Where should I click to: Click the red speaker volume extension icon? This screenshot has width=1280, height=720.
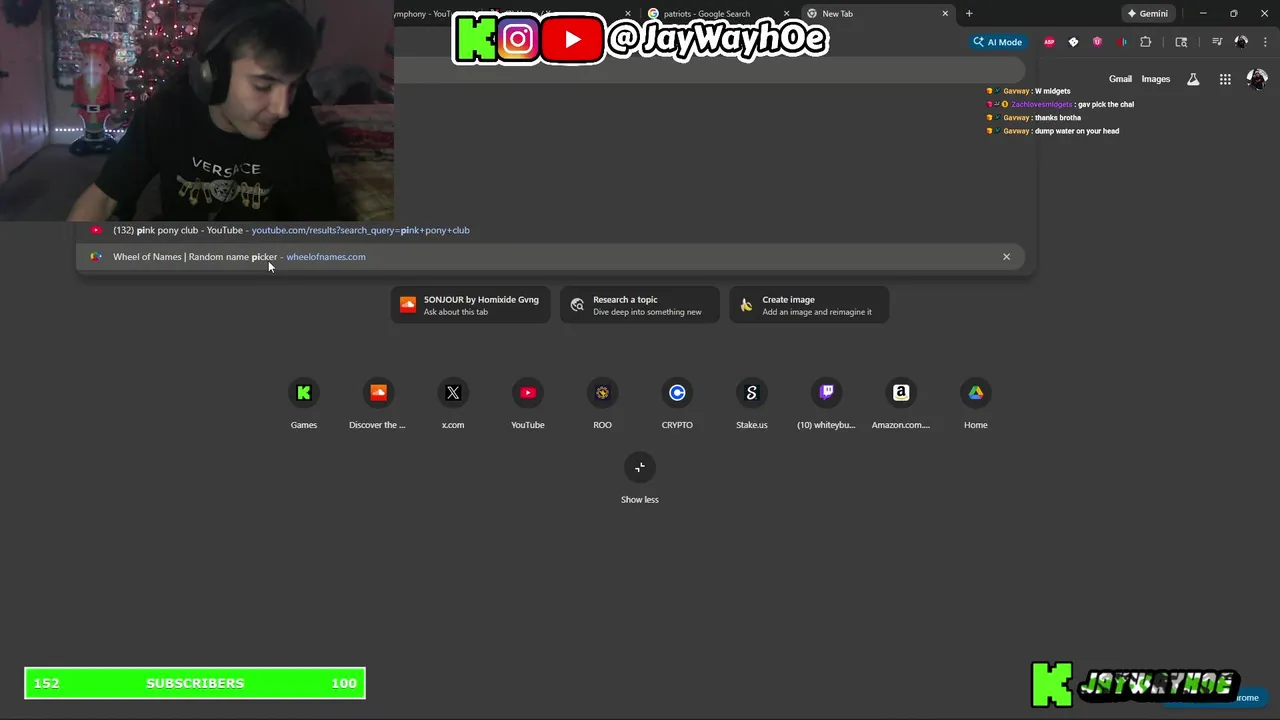(x=1121, y=42)
